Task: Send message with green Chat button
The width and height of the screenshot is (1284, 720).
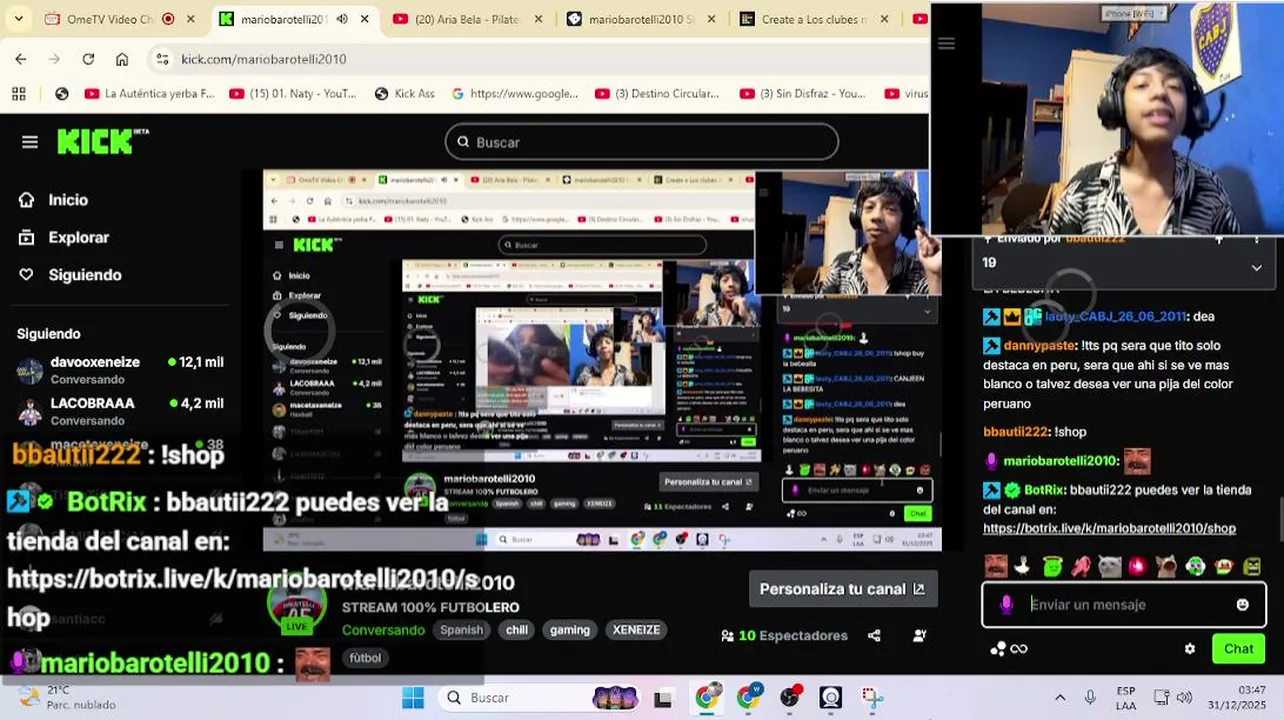Action: 1238,648
